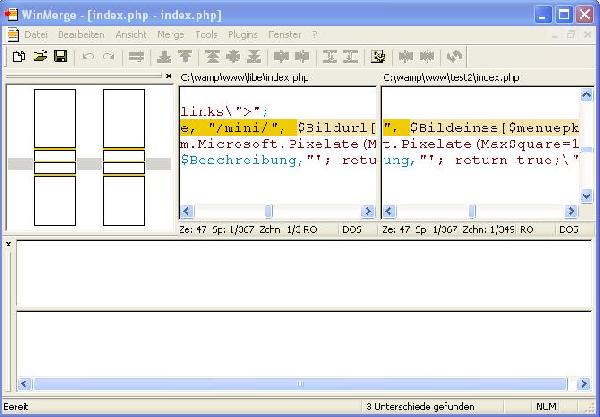
Task: Go to the Last Difference icon
Action: [254, 57]
